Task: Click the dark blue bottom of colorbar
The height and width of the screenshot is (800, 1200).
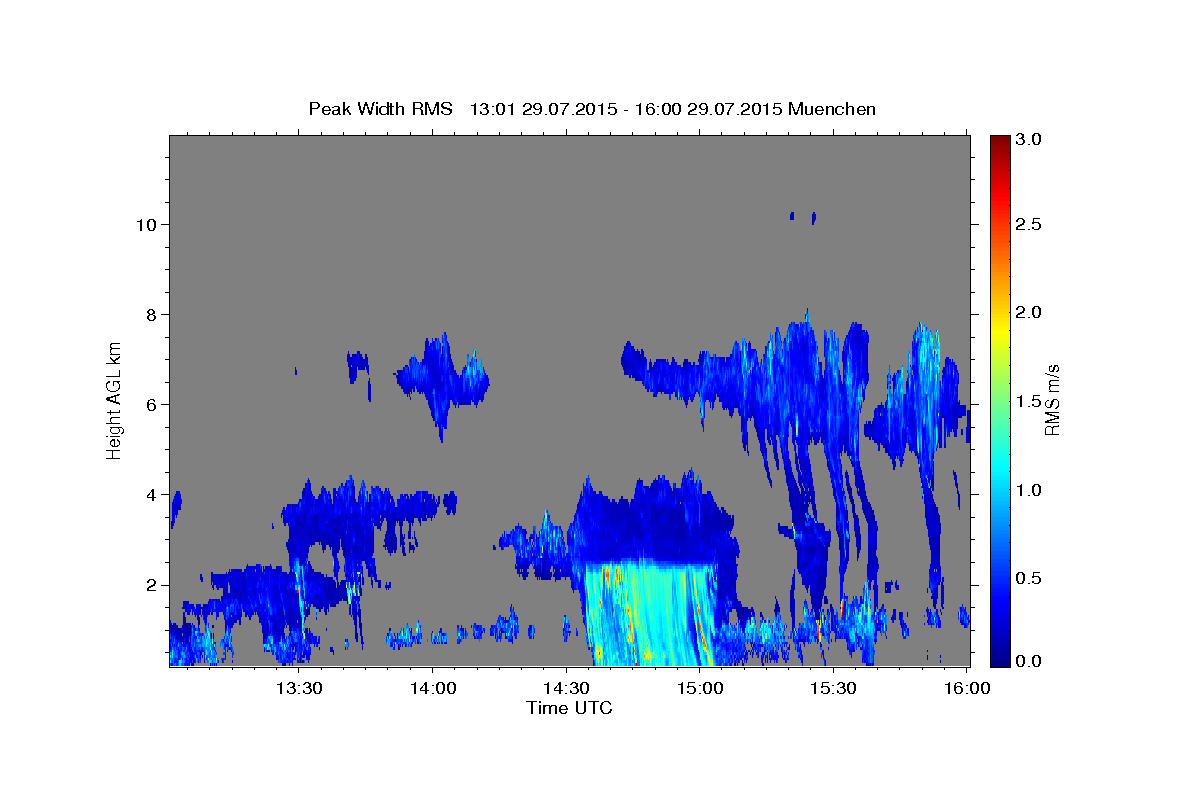Action: [999, 658]
